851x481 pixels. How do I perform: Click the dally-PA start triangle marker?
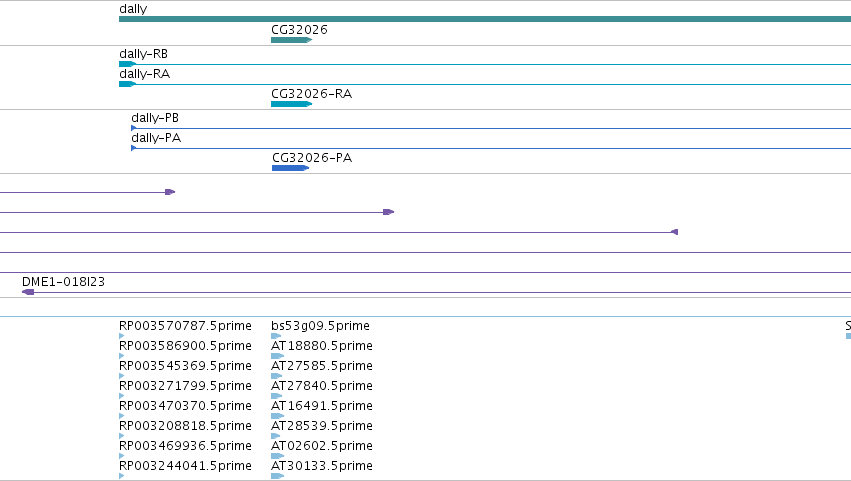point(134,148)
